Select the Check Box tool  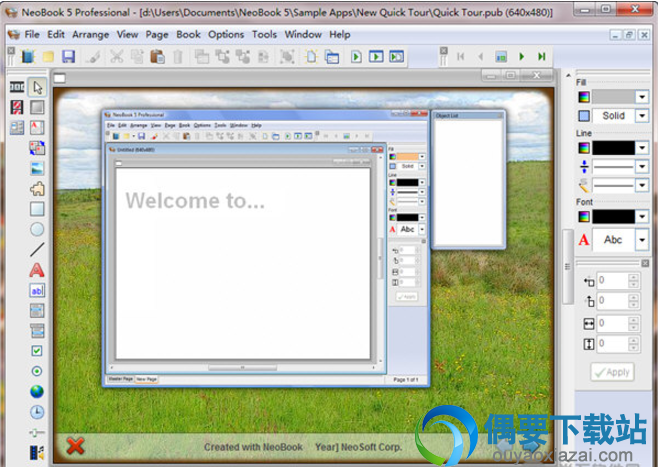coord(37,351)
